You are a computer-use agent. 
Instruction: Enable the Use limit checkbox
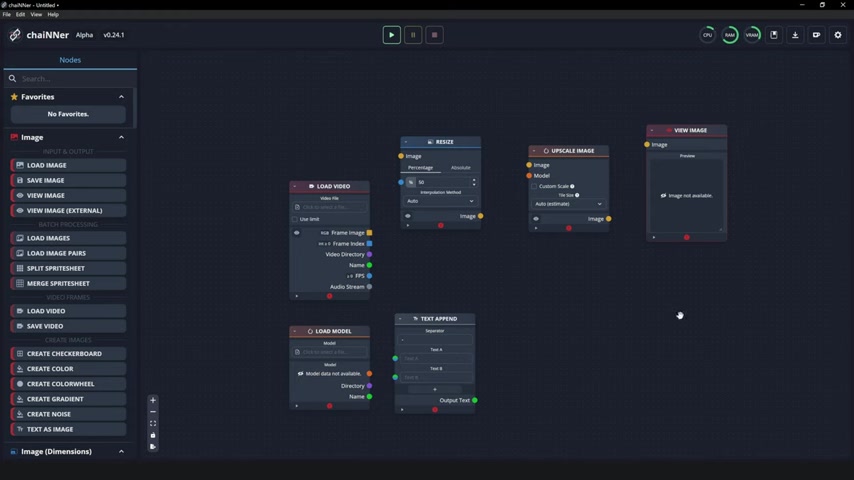click(x=295, y=219)
